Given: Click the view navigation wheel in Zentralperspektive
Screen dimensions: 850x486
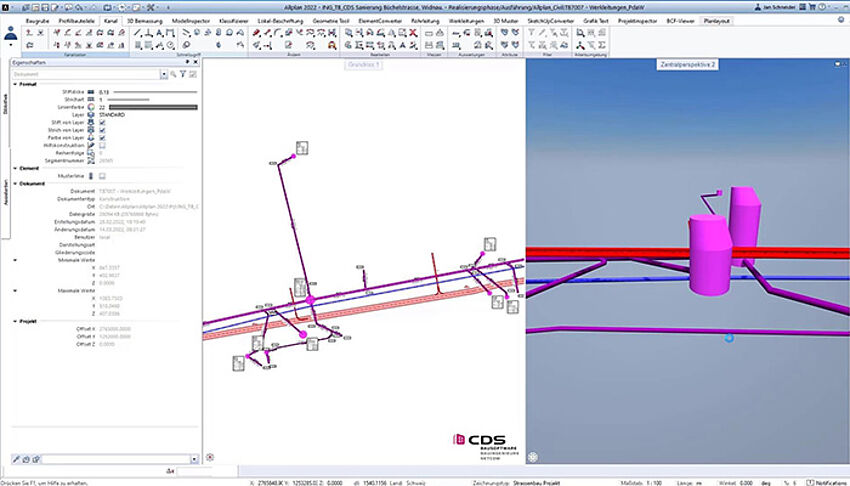Looking at the screenshot, I should click(534, 457).
